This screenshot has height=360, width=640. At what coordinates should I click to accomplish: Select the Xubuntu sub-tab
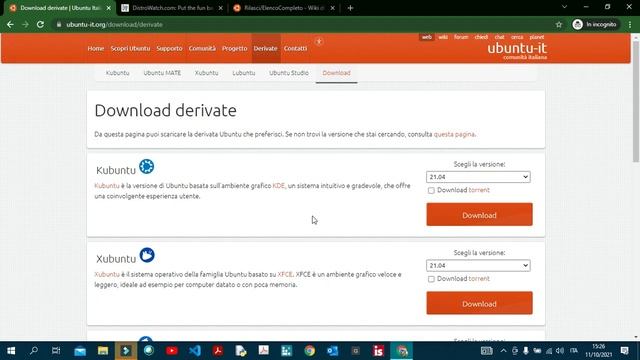coord(207,73)
